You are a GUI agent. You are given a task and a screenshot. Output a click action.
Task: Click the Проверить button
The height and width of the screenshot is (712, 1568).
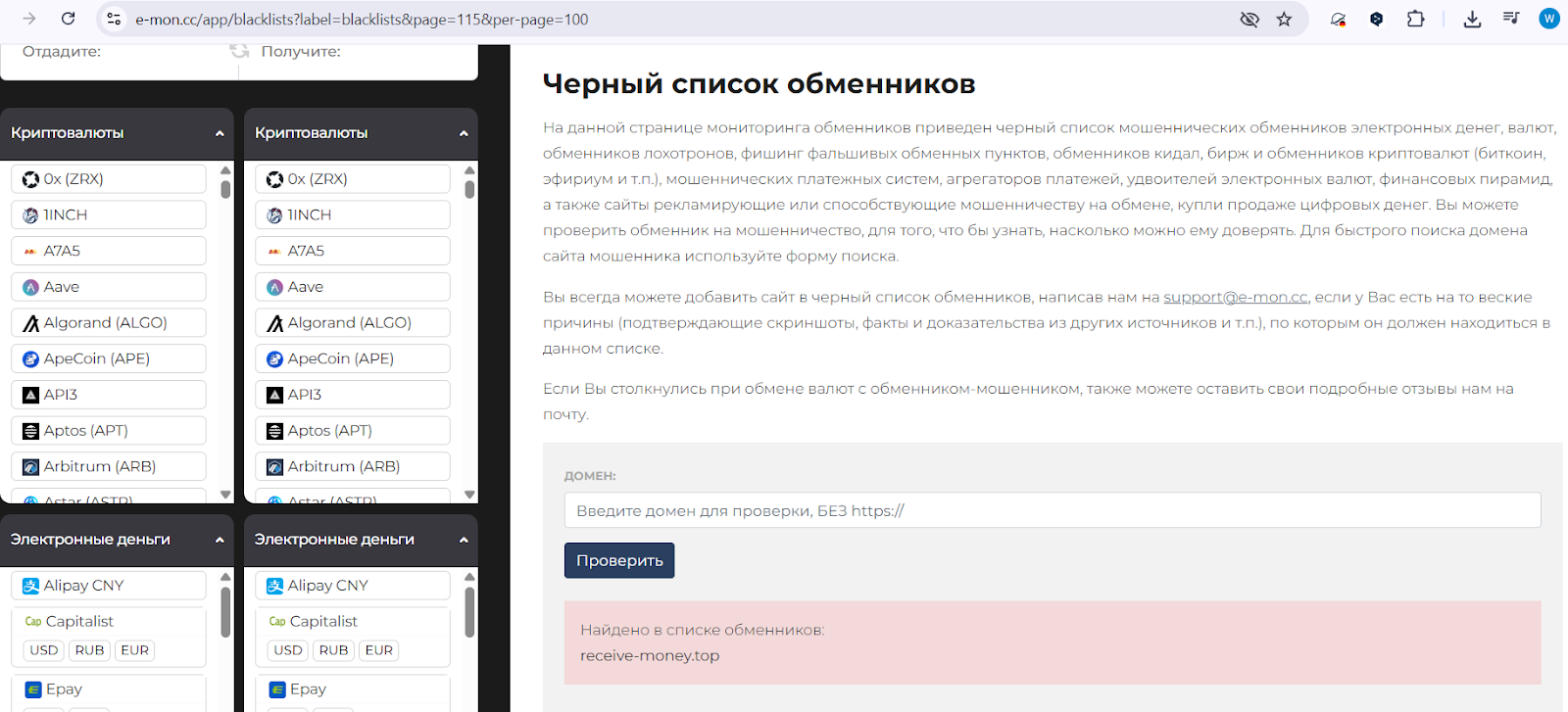619,560
